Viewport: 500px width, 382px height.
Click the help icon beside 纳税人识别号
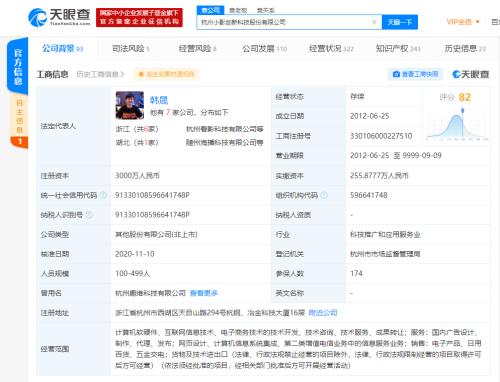(x=89, y=215)
